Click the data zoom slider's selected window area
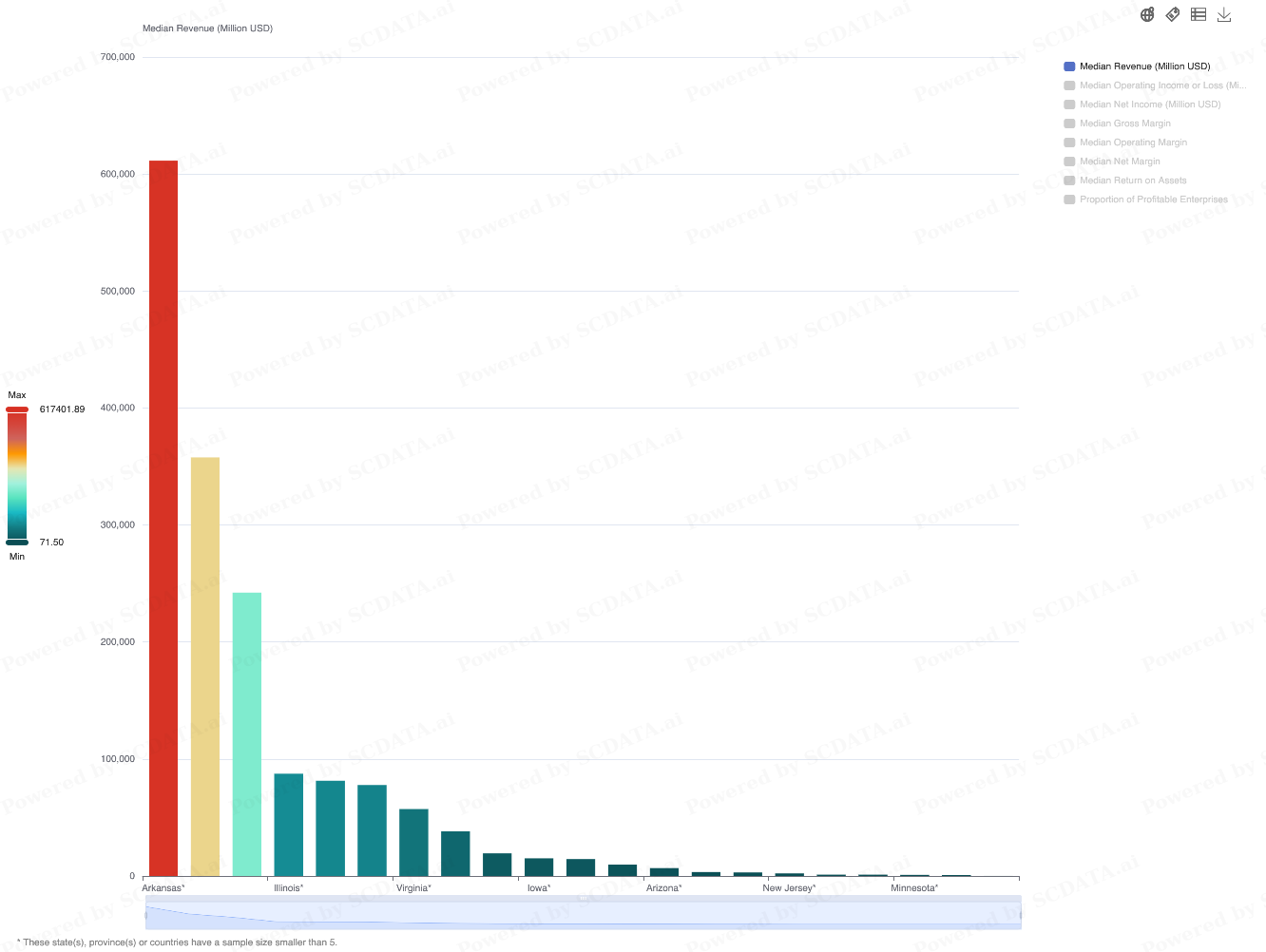Viewport: 1266px width, 952px height. pos(583,915)
